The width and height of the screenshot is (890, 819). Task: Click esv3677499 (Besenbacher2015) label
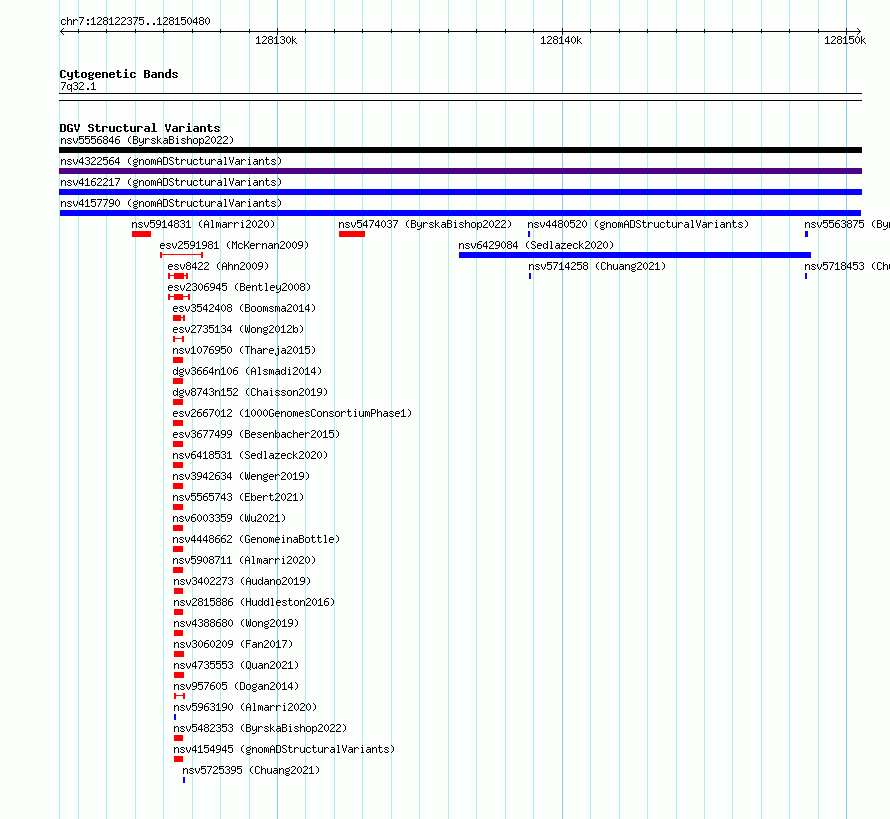tap(257, 434)
